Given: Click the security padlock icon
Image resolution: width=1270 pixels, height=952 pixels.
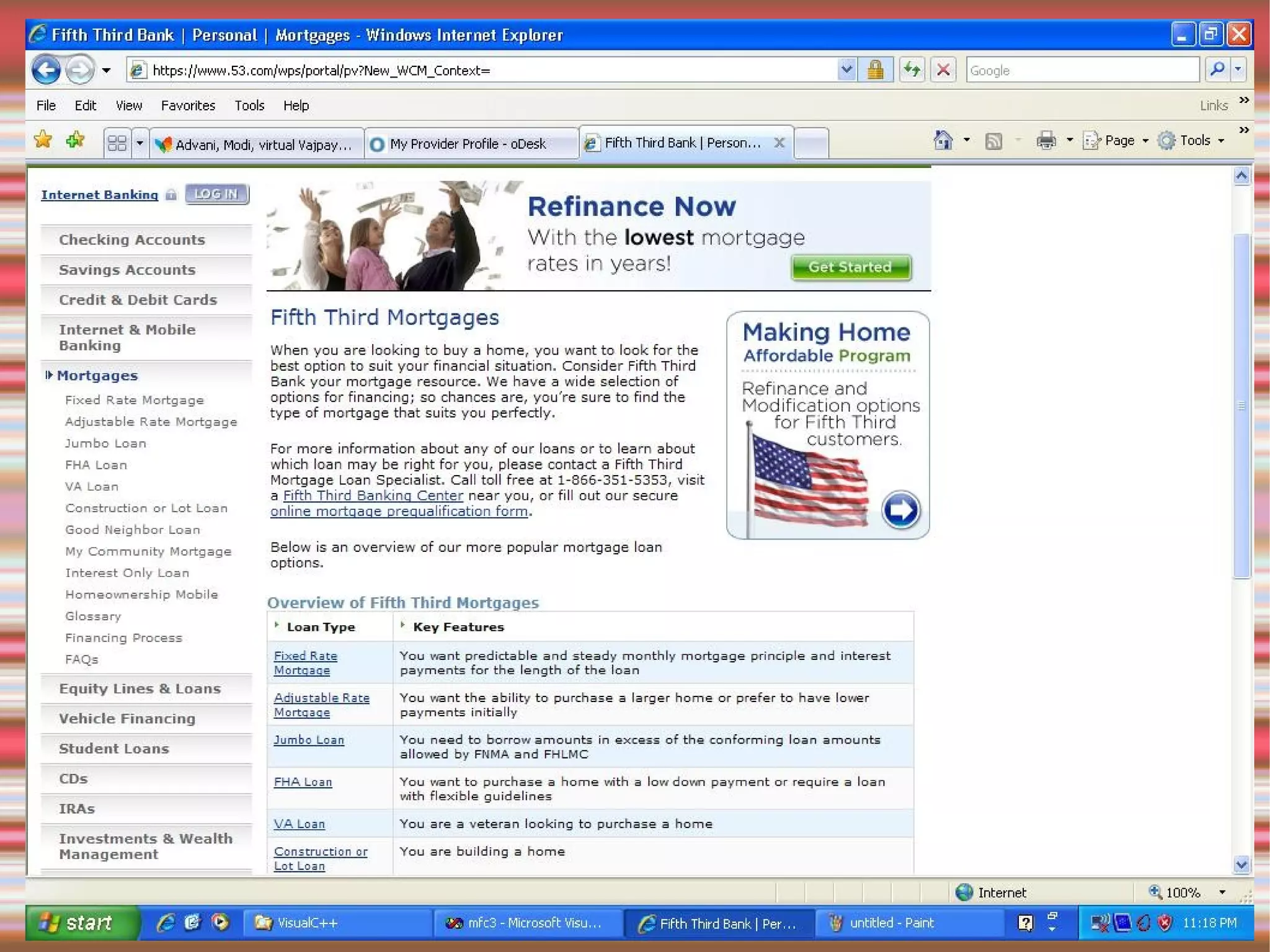Looking at the screenshot, I should click(875, 70).
